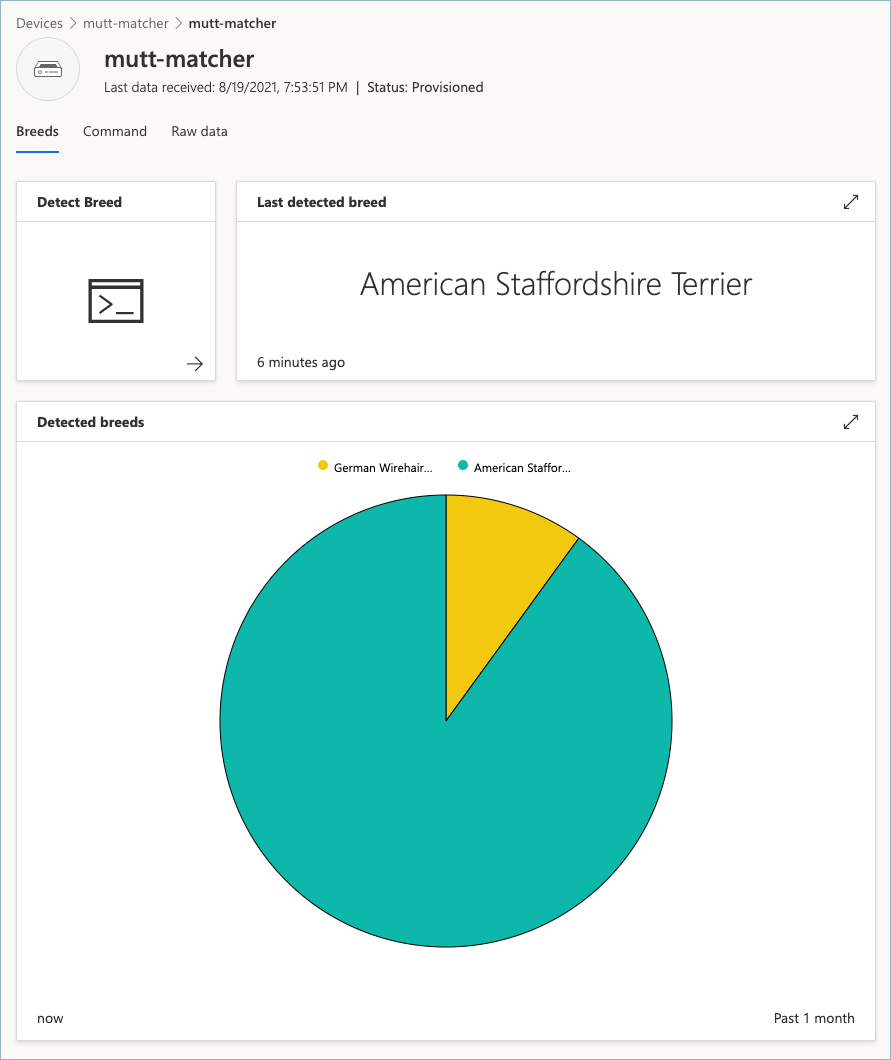Click the Status: Provisioned text
This screenshot has width=891, height=1060.
click(425, 87)
